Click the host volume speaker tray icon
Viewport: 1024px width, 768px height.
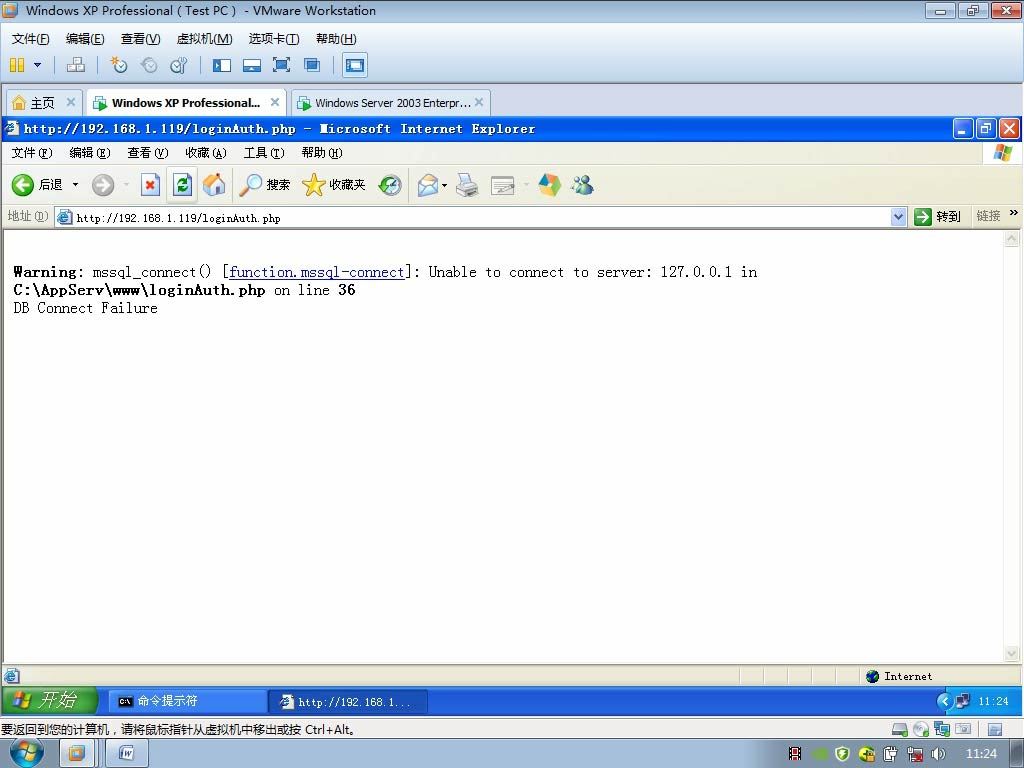click(x=939, y=754)
